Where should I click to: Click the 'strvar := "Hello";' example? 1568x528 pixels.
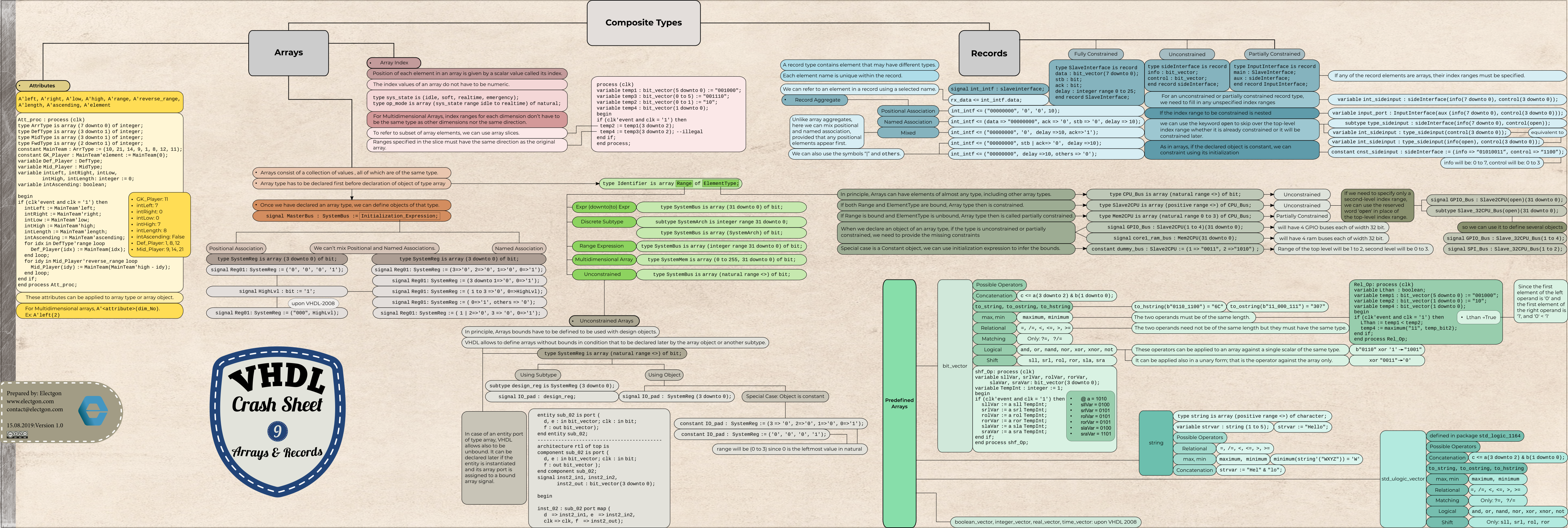click(1302, 427)
